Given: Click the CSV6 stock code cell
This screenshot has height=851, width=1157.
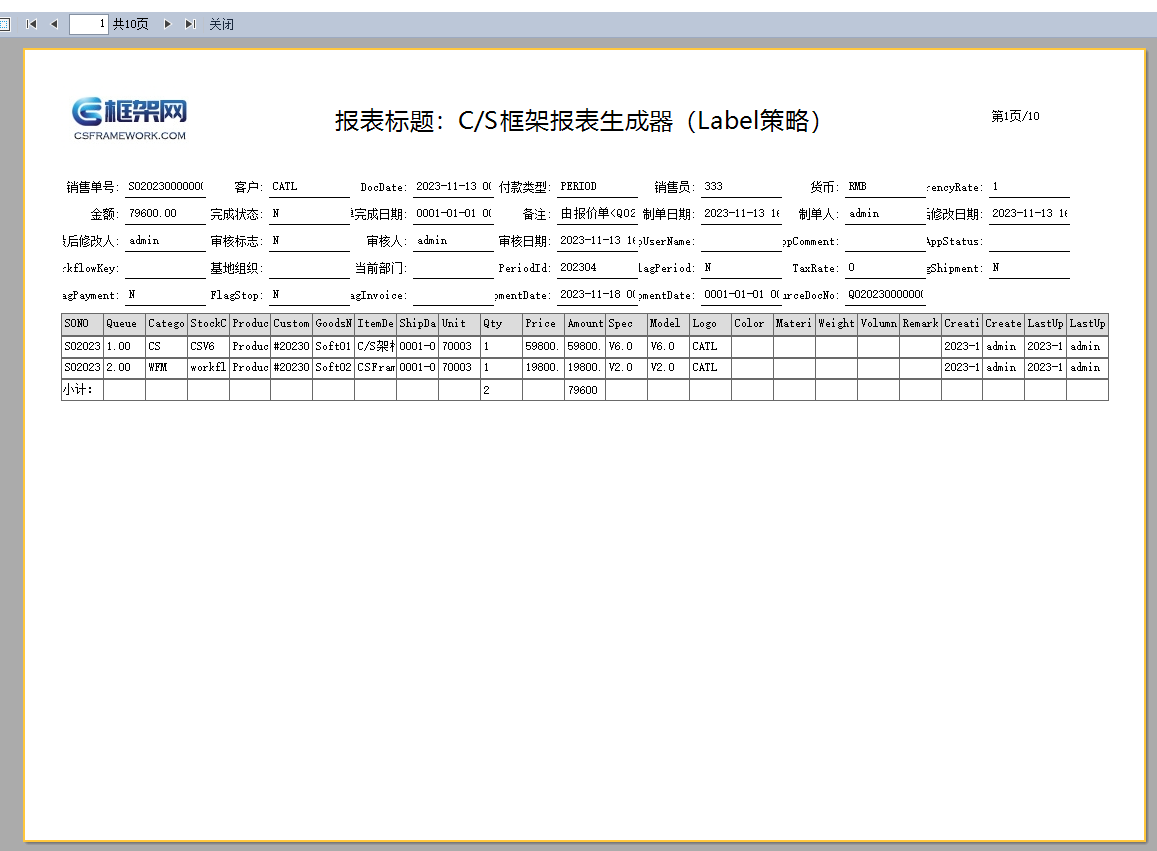Looking at the screenshot, I should [208, 346].
